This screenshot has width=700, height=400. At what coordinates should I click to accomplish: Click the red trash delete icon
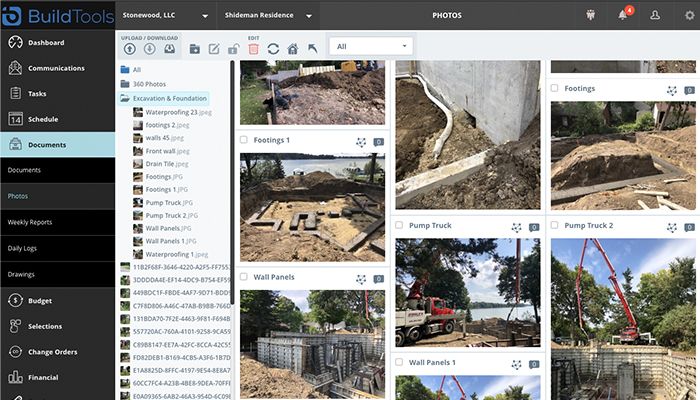254,49
